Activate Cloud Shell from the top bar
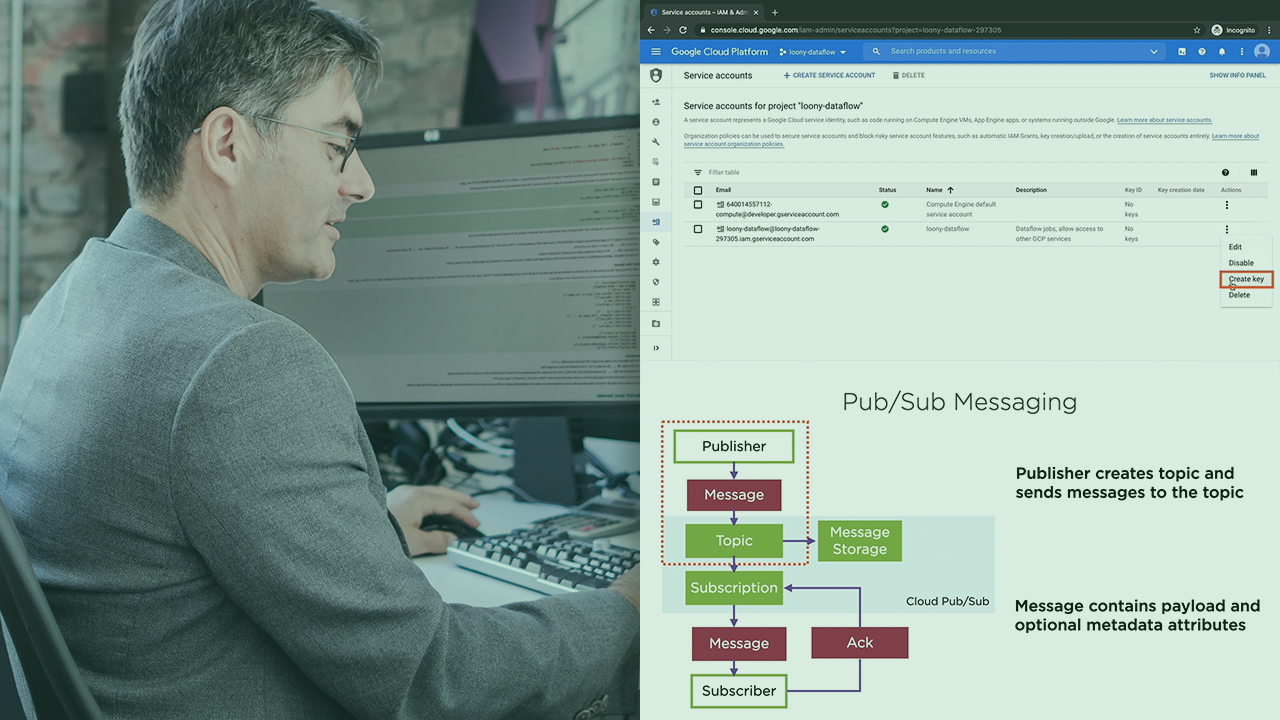Screen dimensions: 1280x720 [1182, 52]
